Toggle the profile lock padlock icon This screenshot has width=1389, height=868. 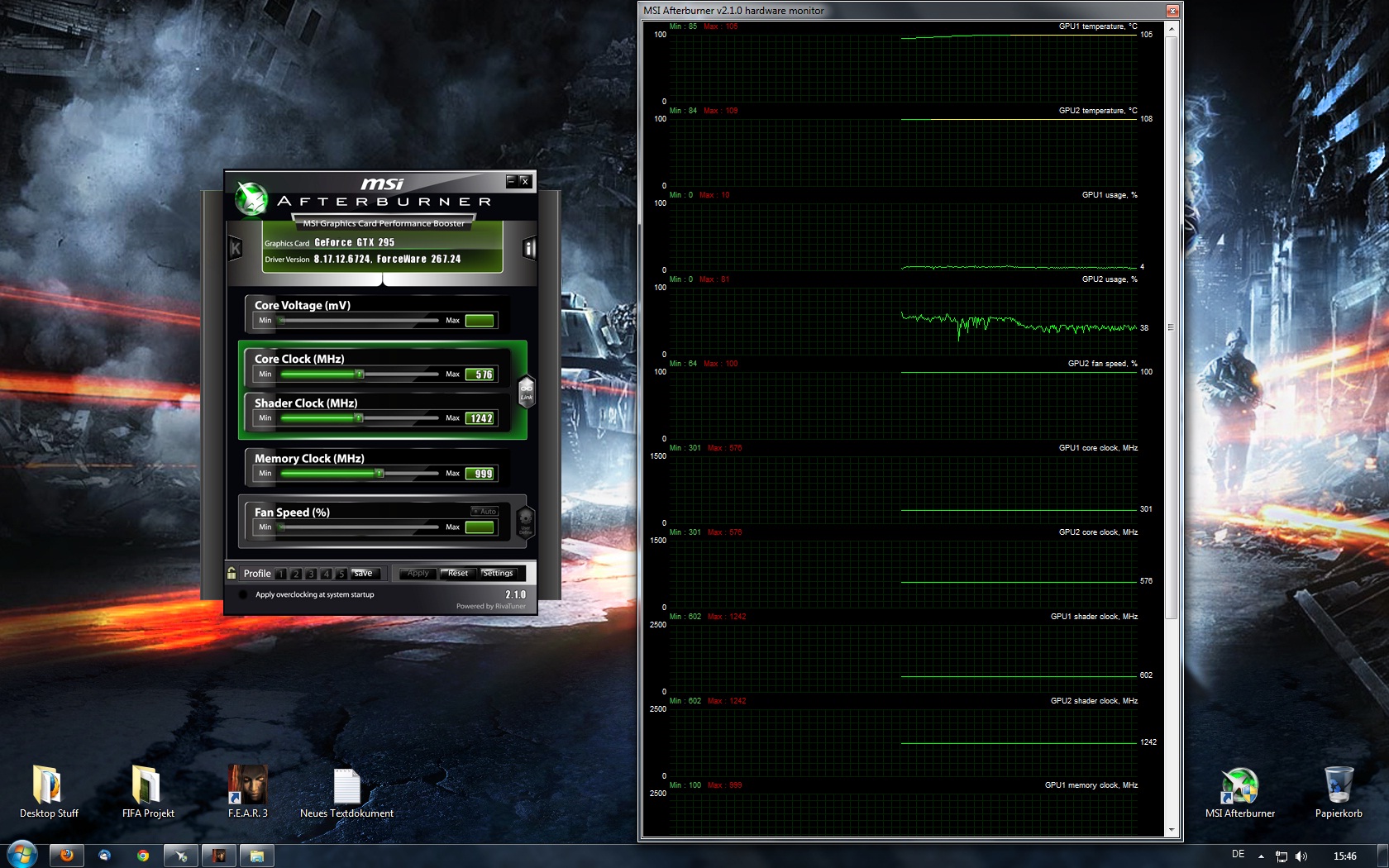[x=231, y=572]
